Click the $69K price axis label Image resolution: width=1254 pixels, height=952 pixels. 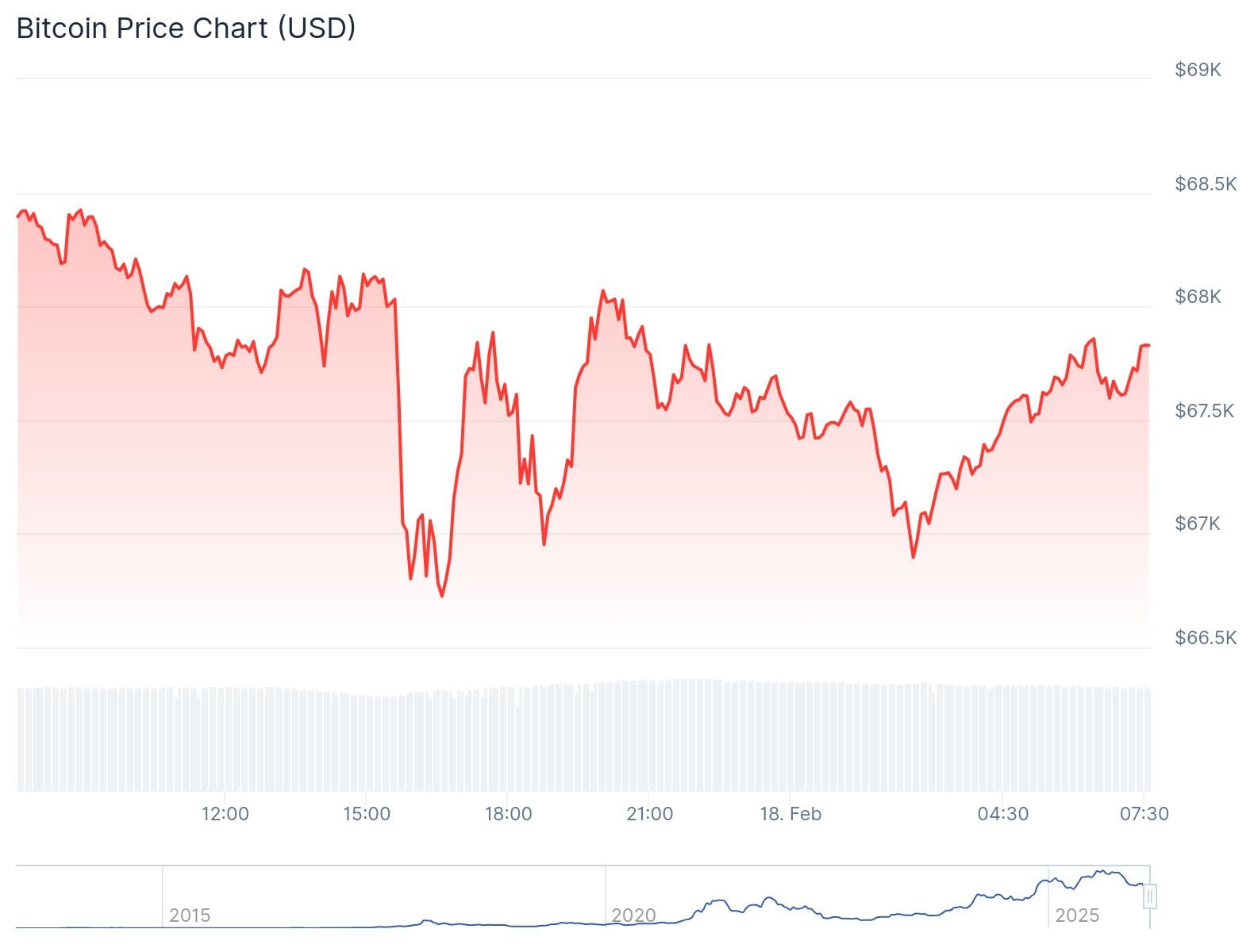(1198, 70)
